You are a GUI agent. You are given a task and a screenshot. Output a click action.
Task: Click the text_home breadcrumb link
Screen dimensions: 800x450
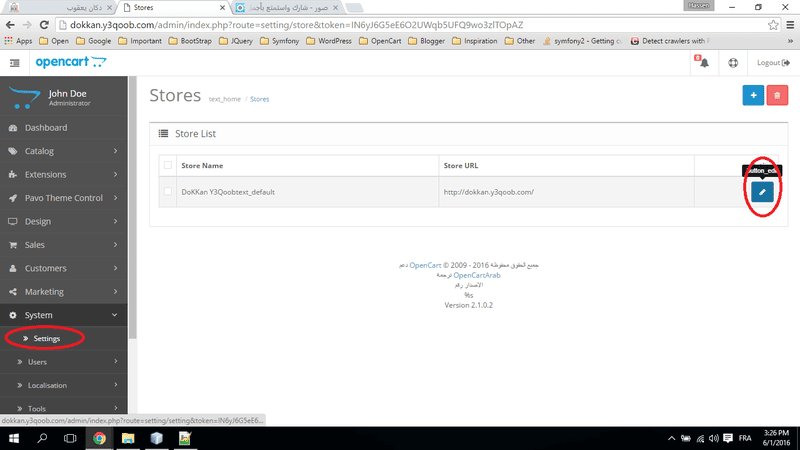pyautogui.click(x=224, y=99)
